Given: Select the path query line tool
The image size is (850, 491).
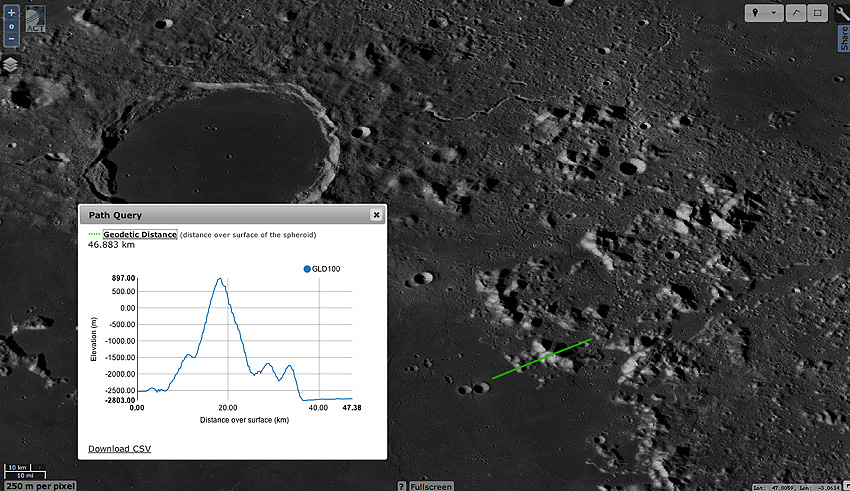Looking at the screenshot, I should pos(795,13).
